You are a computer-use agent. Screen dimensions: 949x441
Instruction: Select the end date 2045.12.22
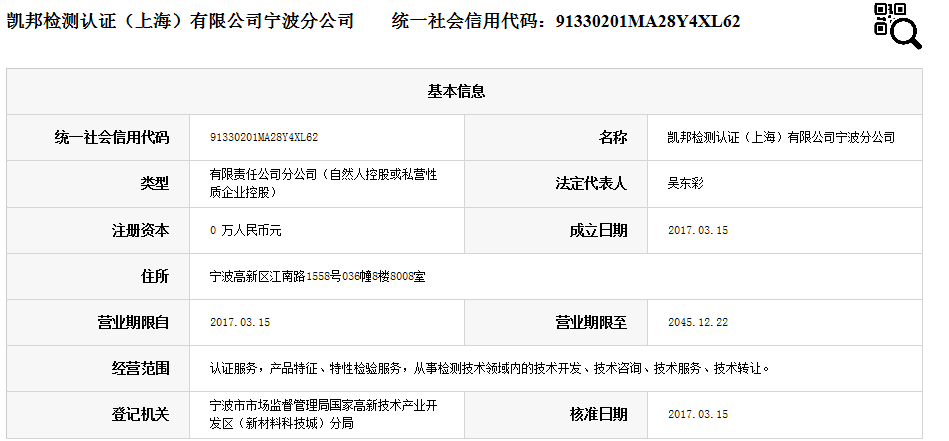tap(698, 322)
